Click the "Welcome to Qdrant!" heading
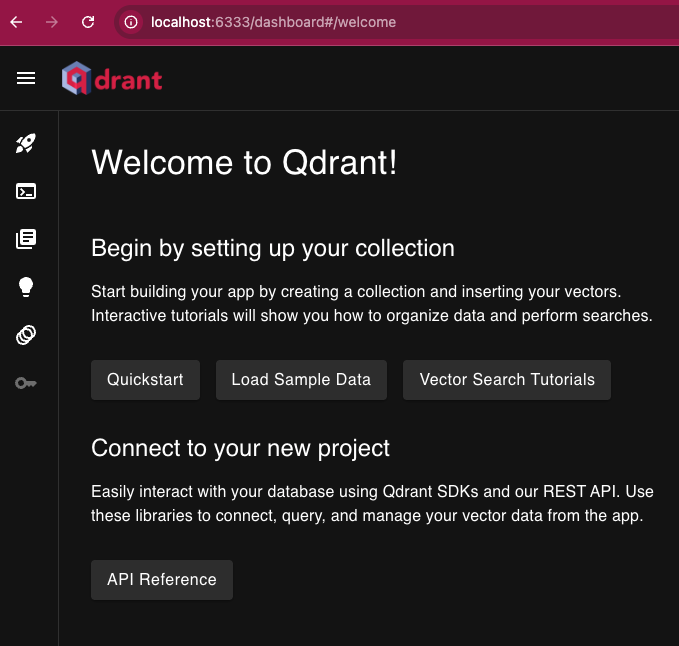 pyautogui.click(x=244, y=162)
